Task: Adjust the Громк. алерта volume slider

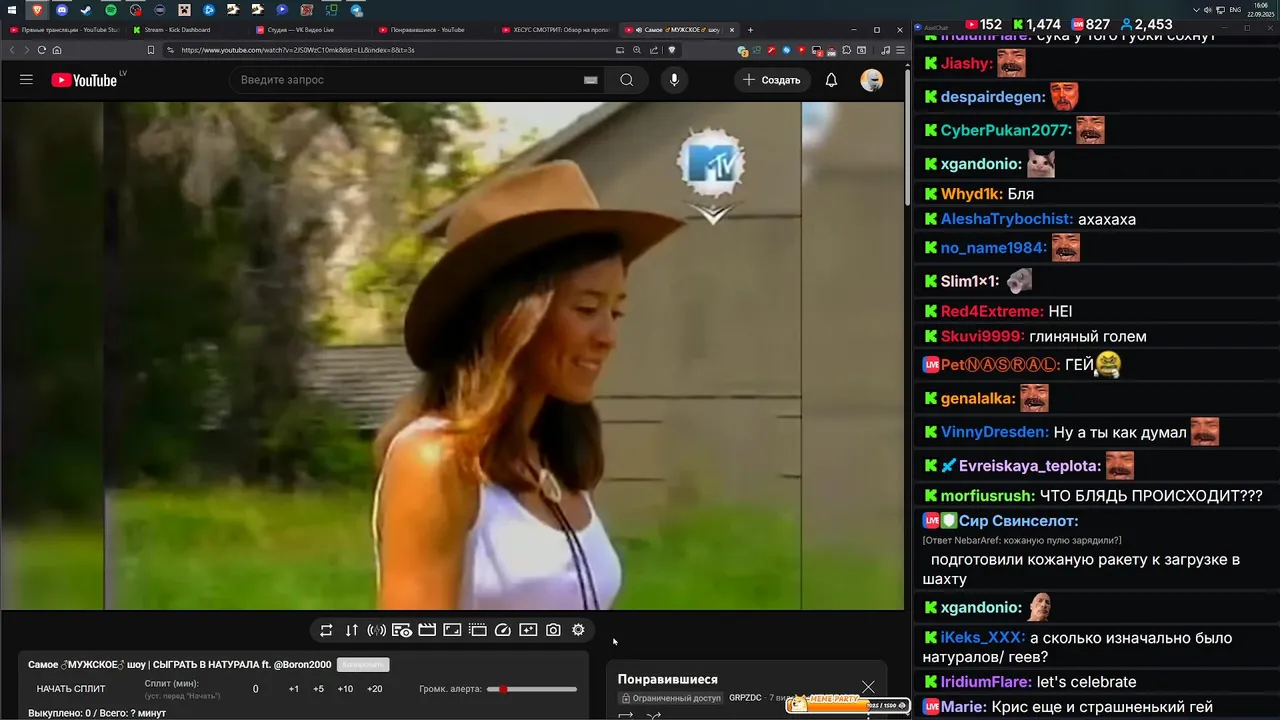Action: coord(532,689)
